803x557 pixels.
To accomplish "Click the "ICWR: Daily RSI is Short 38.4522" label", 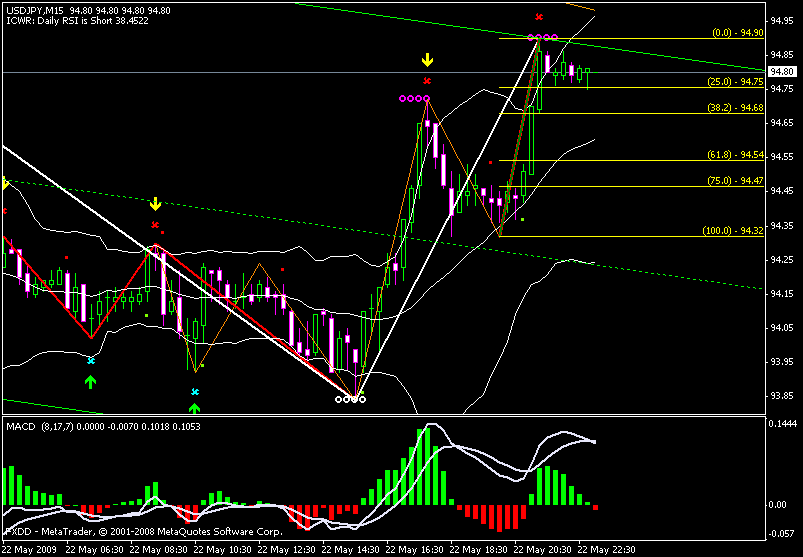I will point(77,21).
